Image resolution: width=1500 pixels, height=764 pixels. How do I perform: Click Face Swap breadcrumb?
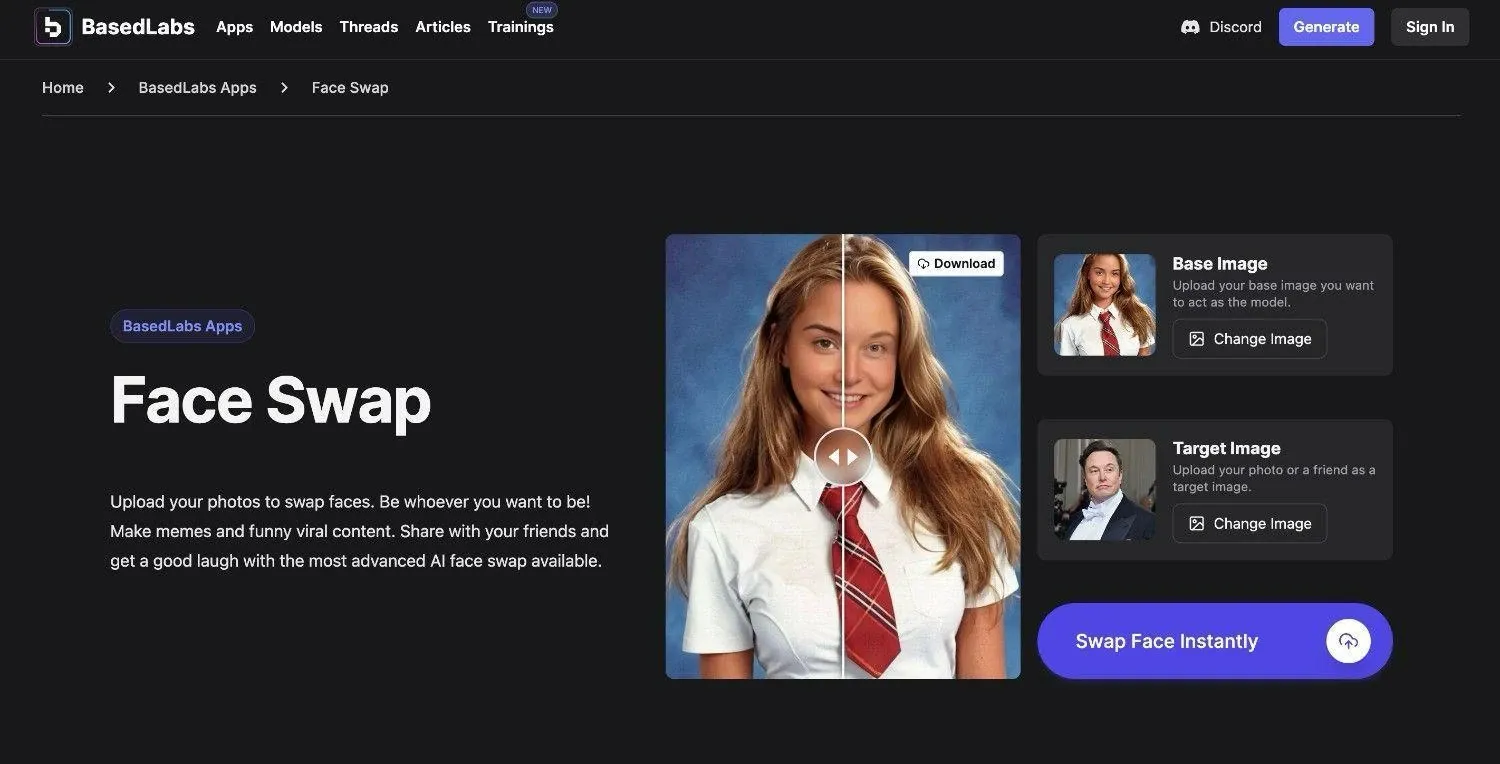click(x=350, y=88)
